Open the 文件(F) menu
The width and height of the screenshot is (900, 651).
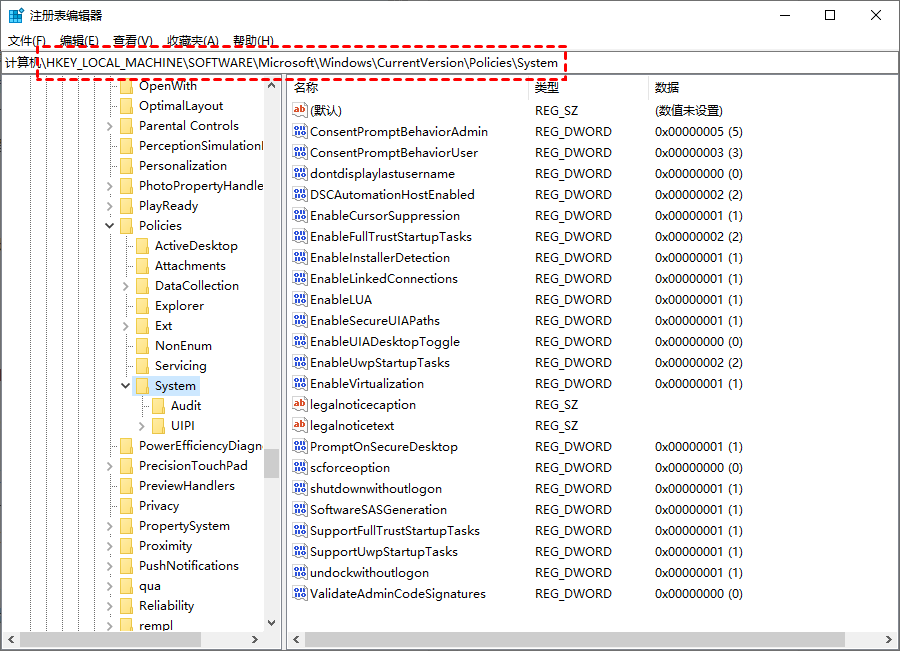[x=27, y=41]
